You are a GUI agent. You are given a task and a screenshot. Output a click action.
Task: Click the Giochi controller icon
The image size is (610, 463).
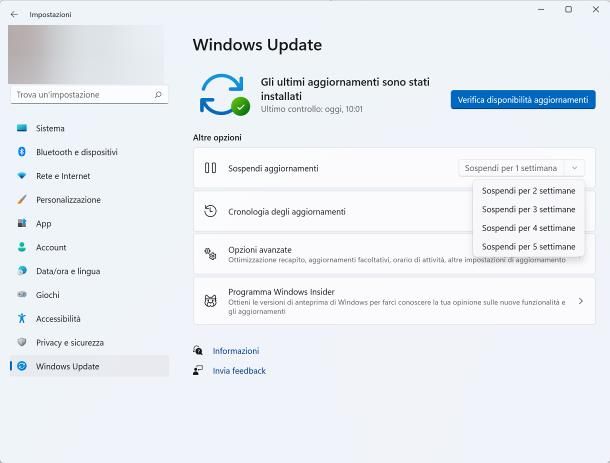tap(22, 295)
